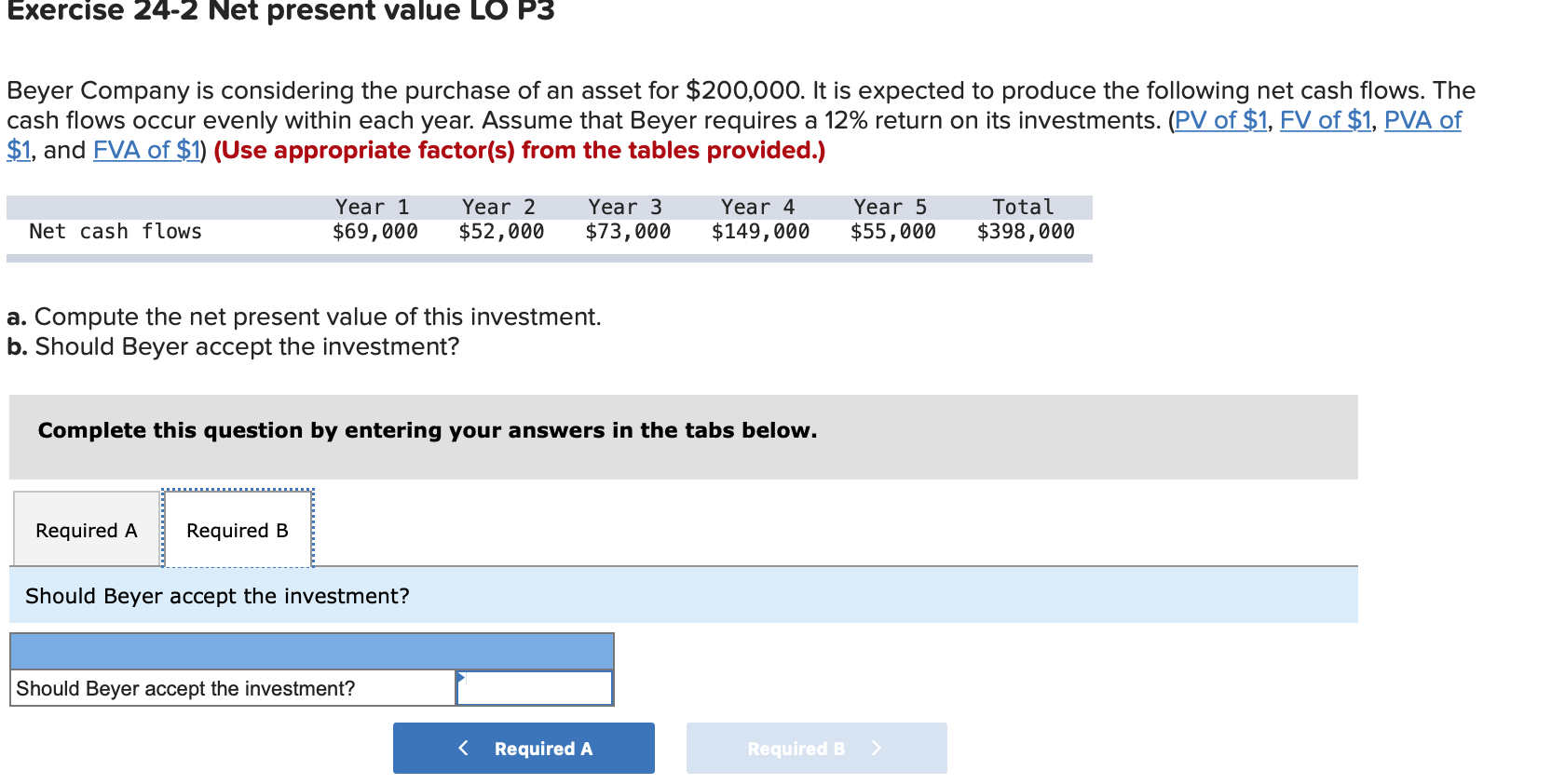Click the Required A navigation button
Viewport: 1565px width, 784px height.
pyautogui.click(x=524, y=748)
